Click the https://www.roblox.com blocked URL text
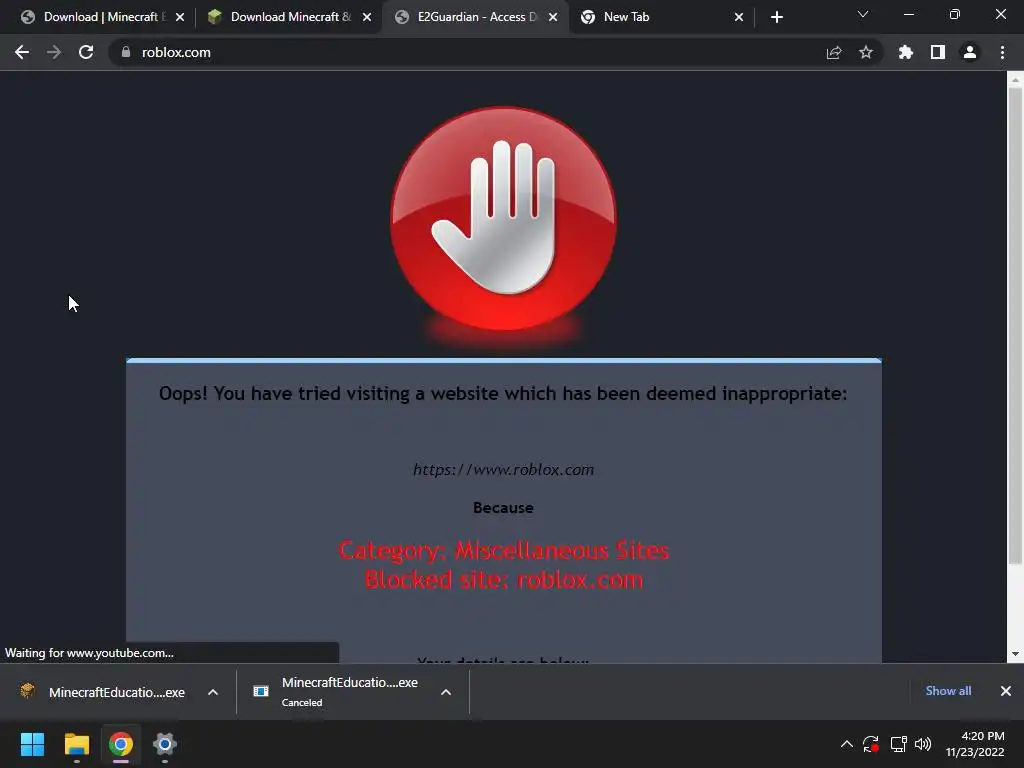The height and width of the screenshot is (768, 1024). tap(504, 470)
